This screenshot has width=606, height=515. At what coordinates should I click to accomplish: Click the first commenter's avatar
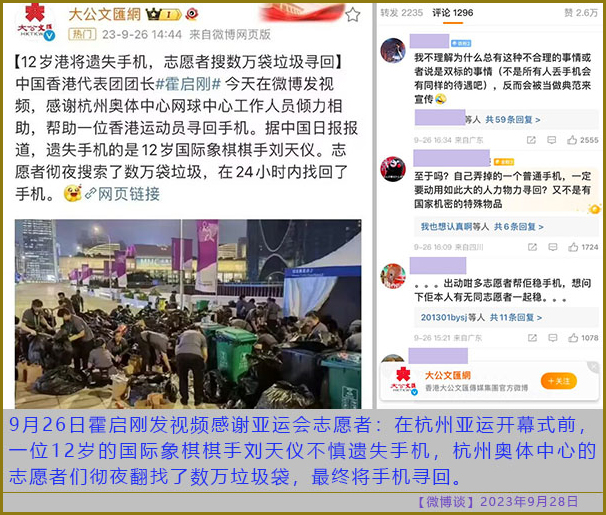click(393, 51)
